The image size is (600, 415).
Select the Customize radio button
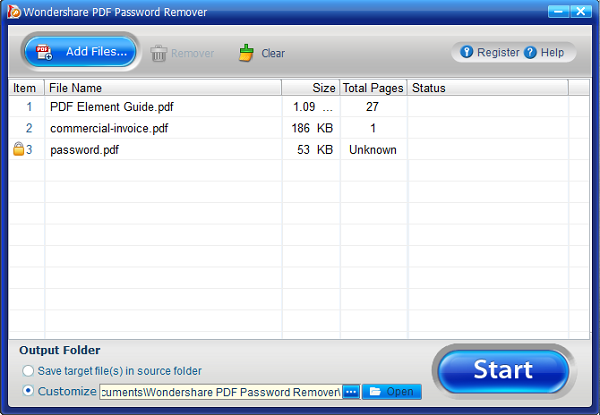[27, 391]
